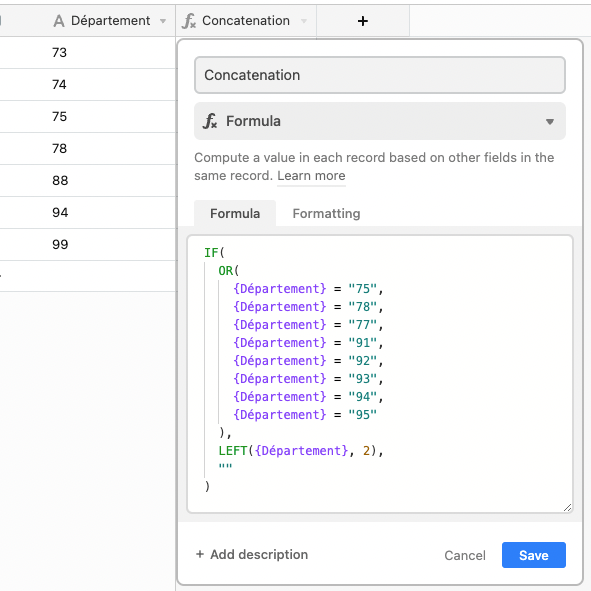Click the Concatenation field name input

tap(380, 75)
